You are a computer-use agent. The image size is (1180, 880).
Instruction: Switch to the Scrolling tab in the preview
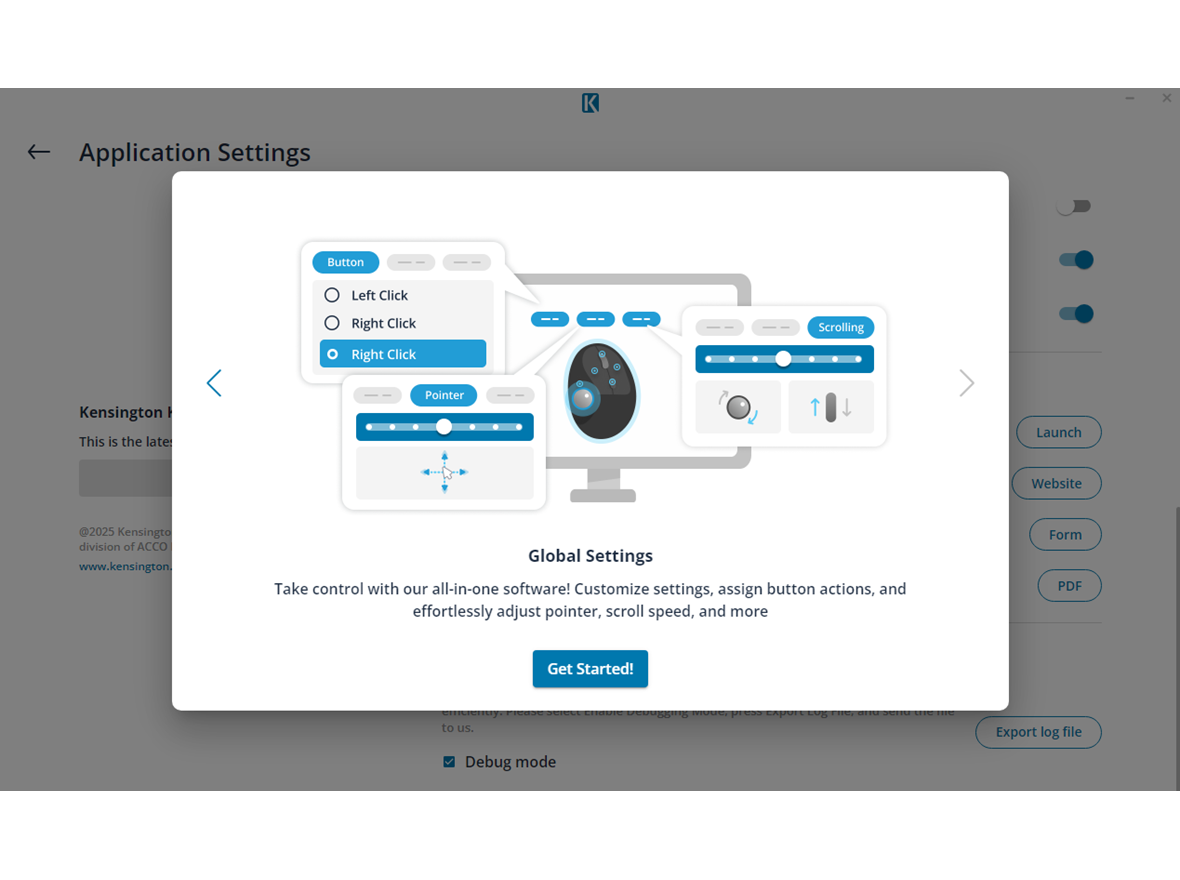pyautogui.click(x=840, y=327)
